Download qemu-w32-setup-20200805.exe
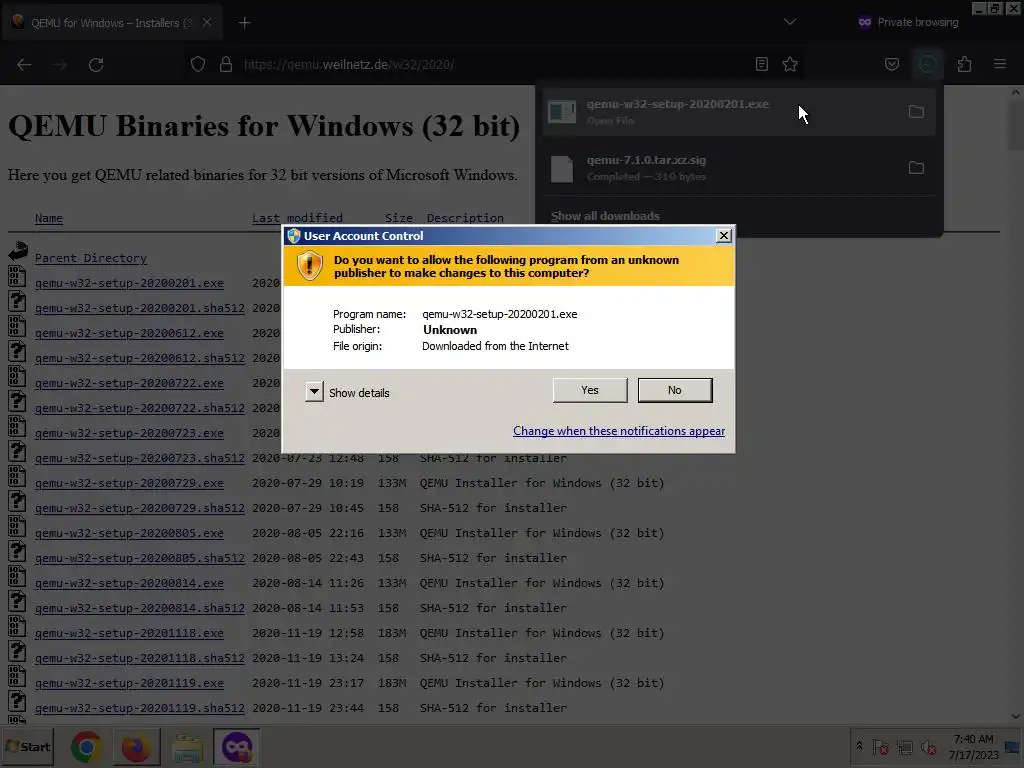The image size is (1024, 768). tap(129, 533)
